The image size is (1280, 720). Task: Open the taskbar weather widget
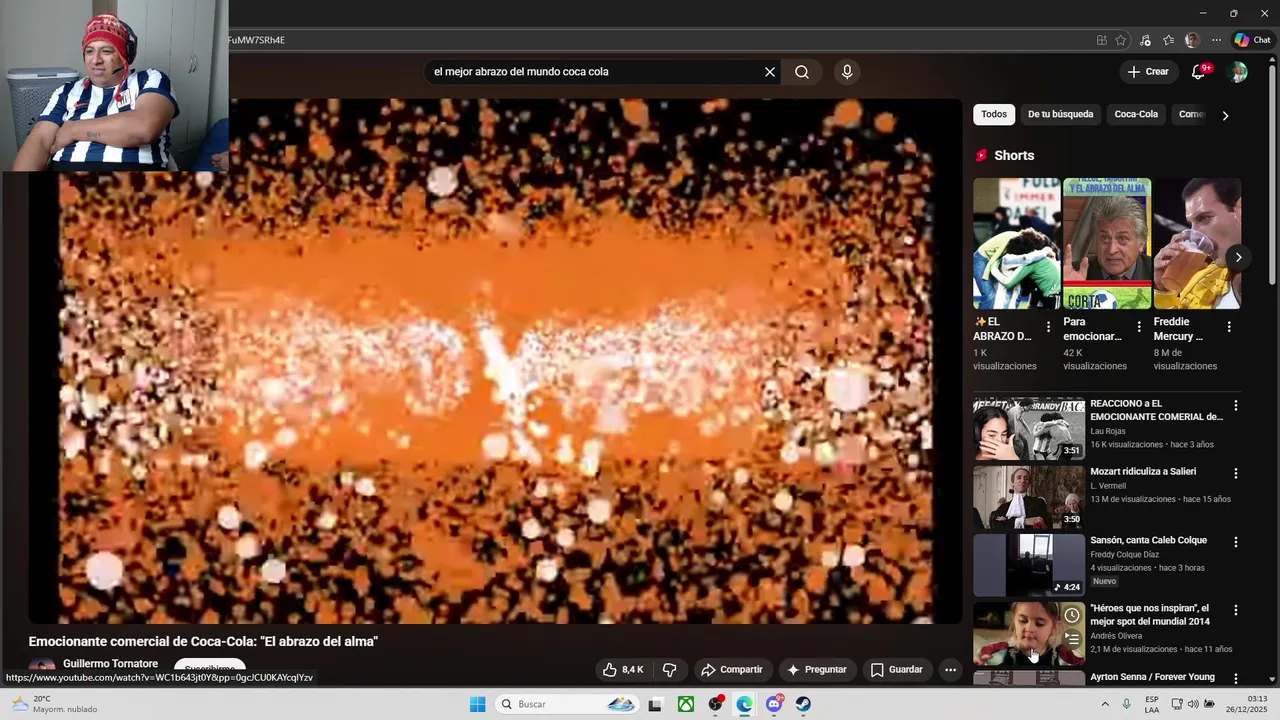[x=55, y=704]
